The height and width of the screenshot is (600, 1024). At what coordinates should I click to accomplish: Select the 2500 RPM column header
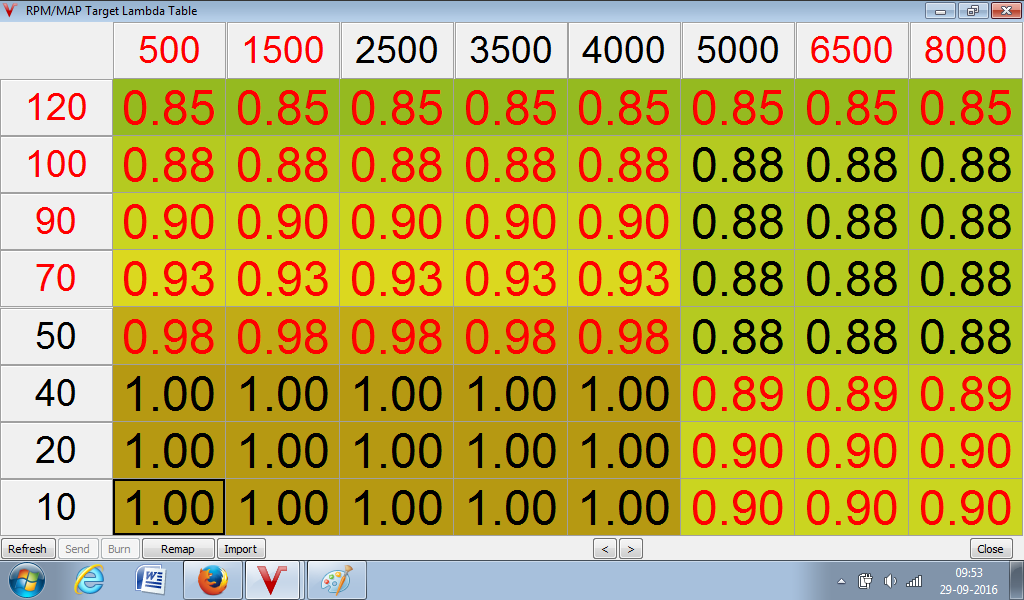[x=397, y=50]
